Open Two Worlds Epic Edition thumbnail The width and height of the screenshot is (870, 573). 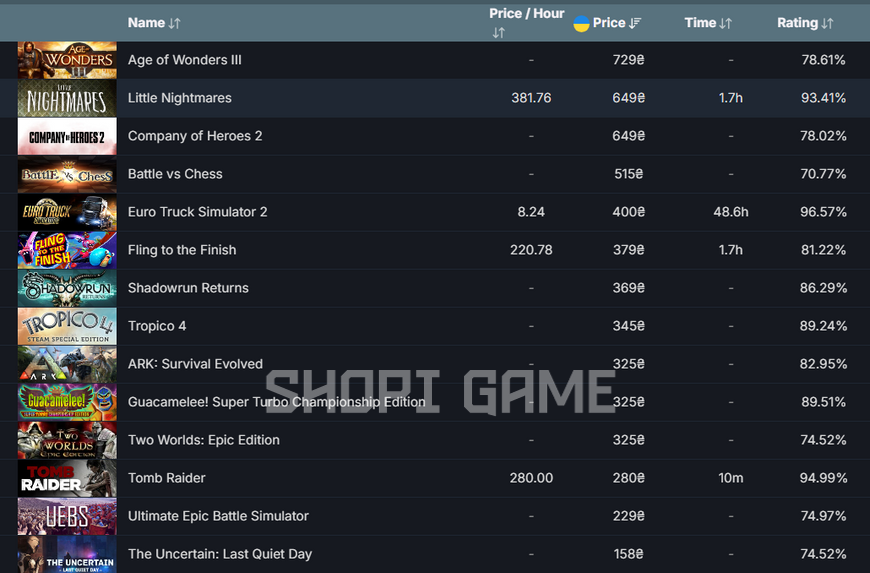point(67,440)
